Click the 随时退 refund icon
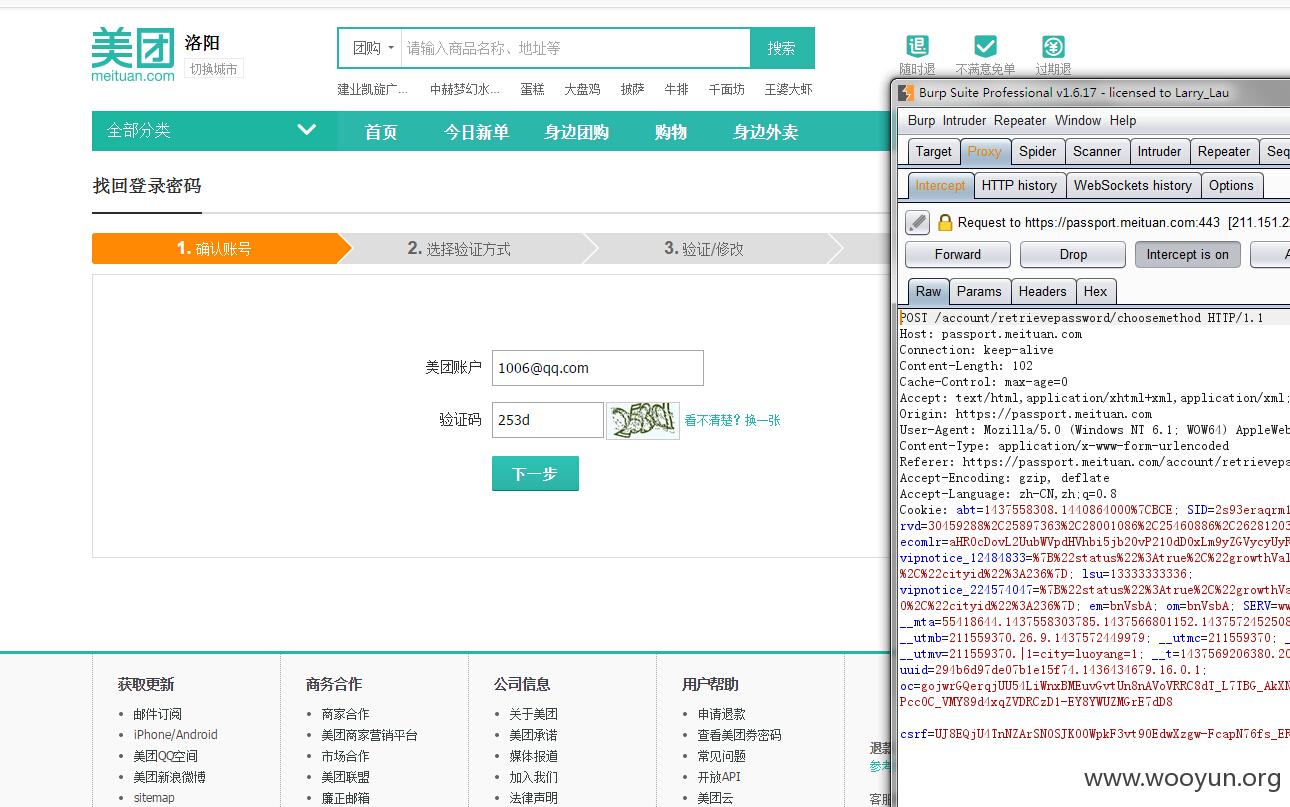1290x807 pixels. (917, 46)
